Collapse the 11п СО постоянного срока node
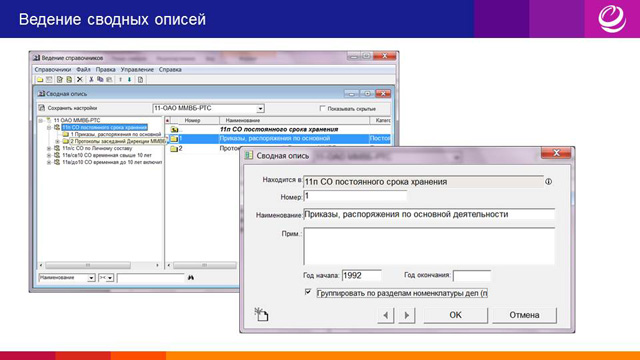Viewport: 640px width, 360px height. point(49,127)
